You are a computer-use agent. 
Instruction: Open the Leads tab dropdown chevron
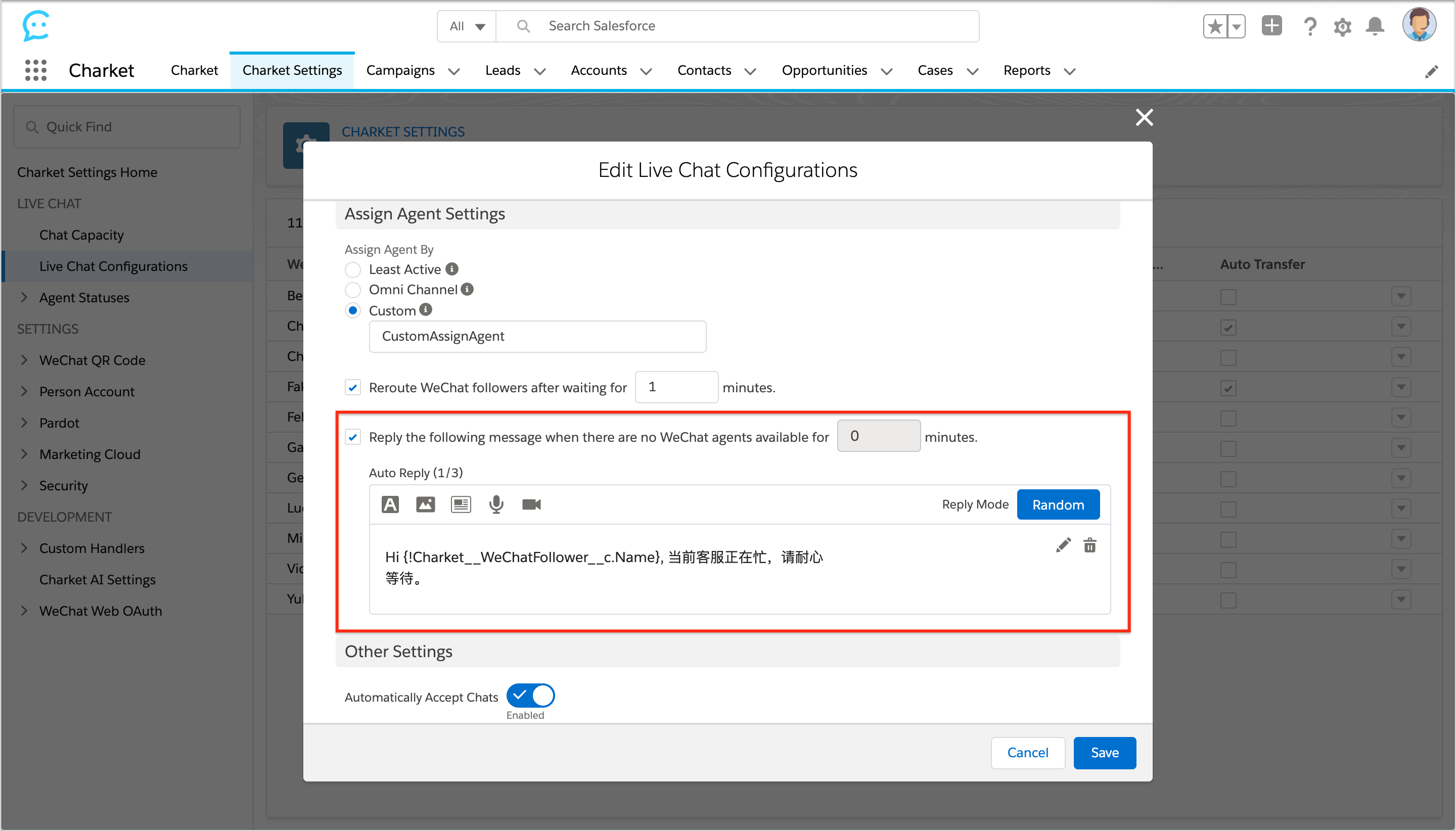click(540, 71)
